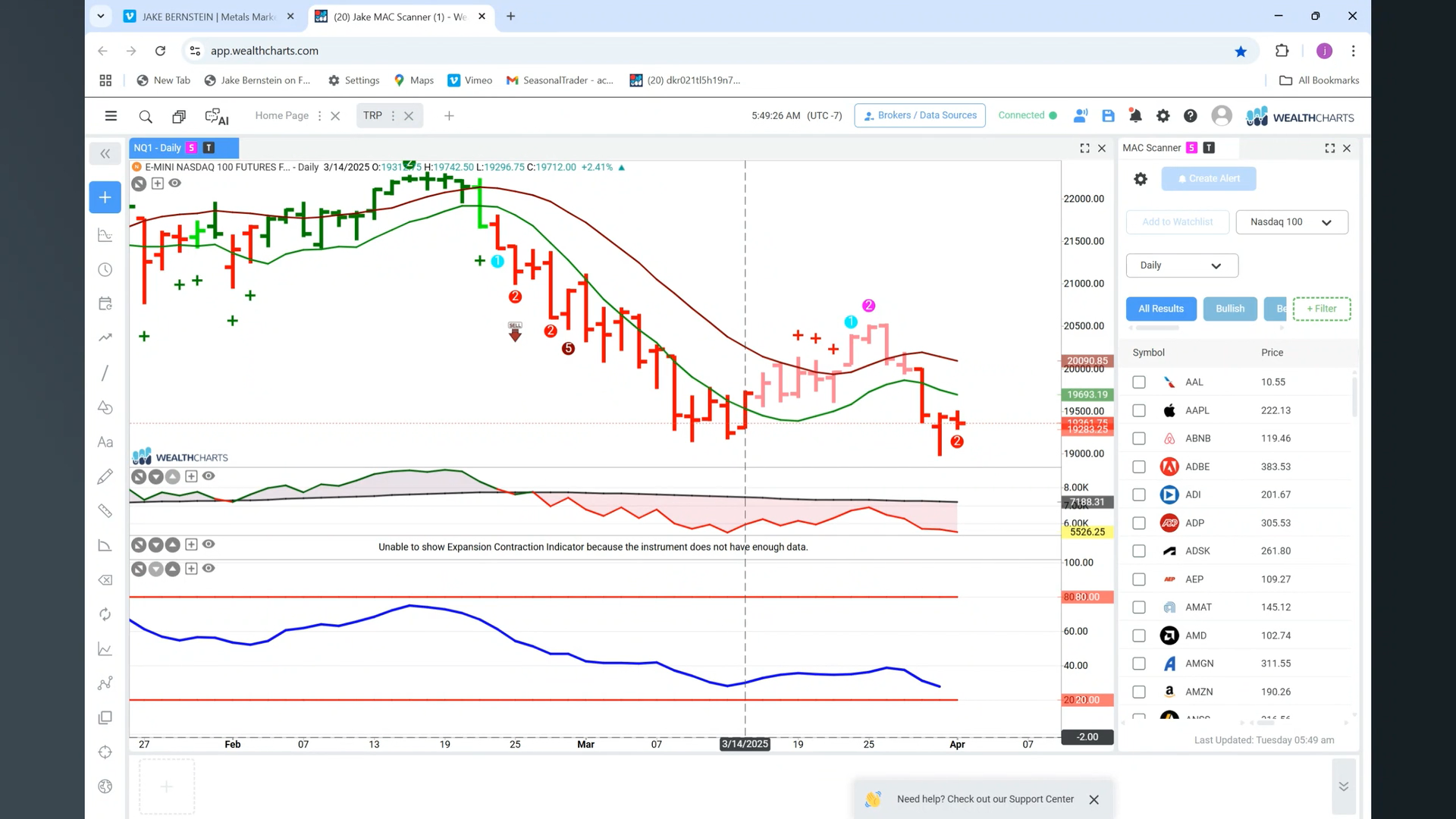Click the search magnifier icon
This screenshot has height=819, width=1456.
146,116
